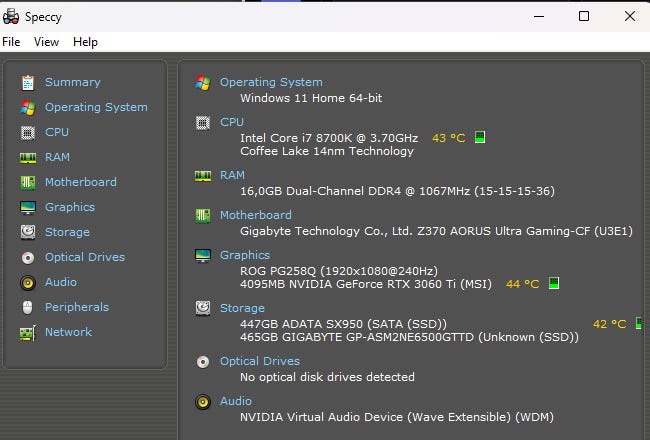Click the Summary clipboard icon in sidebar
This screenshot has width=650, height=440.
point(28,82)
